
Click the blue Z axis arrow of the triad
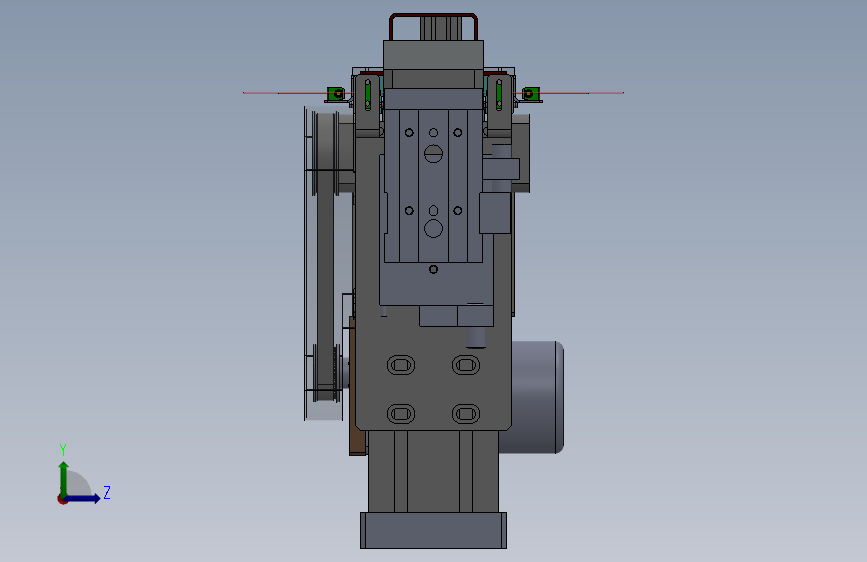click(83, 498)
